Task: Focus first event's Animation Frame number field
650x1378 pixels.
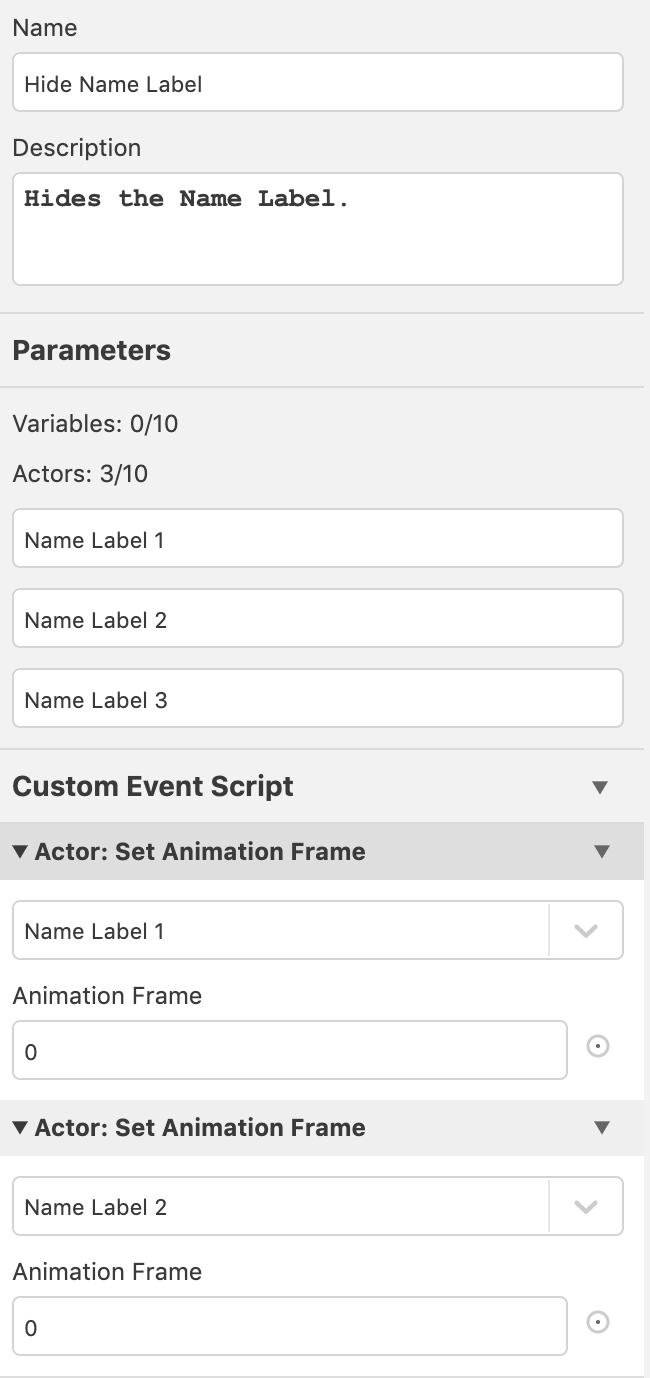Action: (290, 1051)
